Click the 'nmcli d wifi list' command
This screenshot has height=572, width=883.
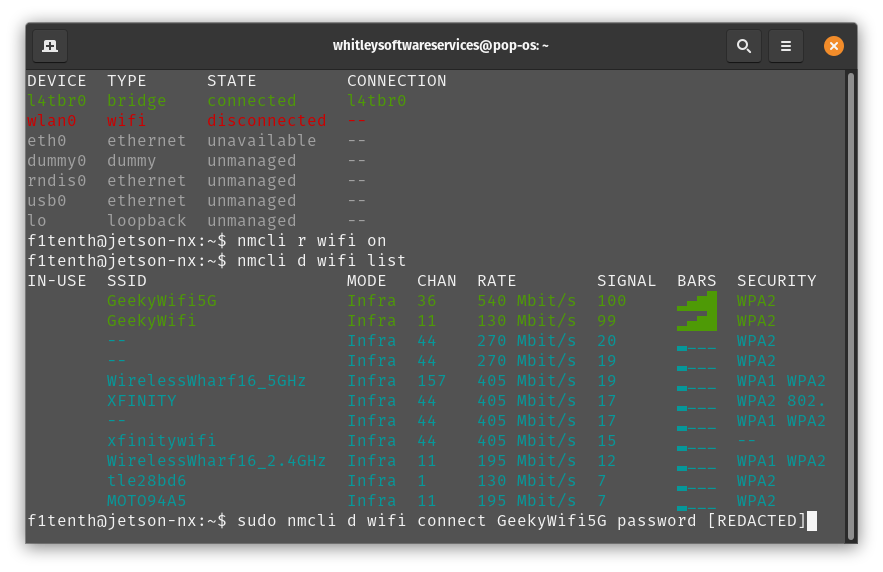click(x=322, y=260)
